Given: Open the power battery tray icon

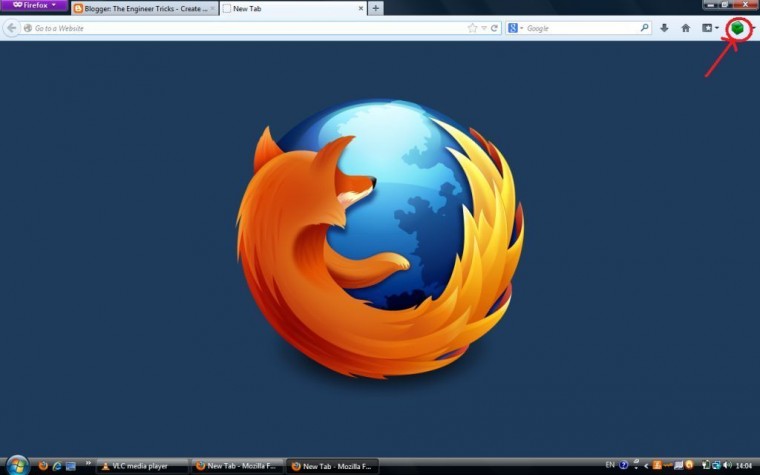Looking at the screenshot, I should click(706, 465).
